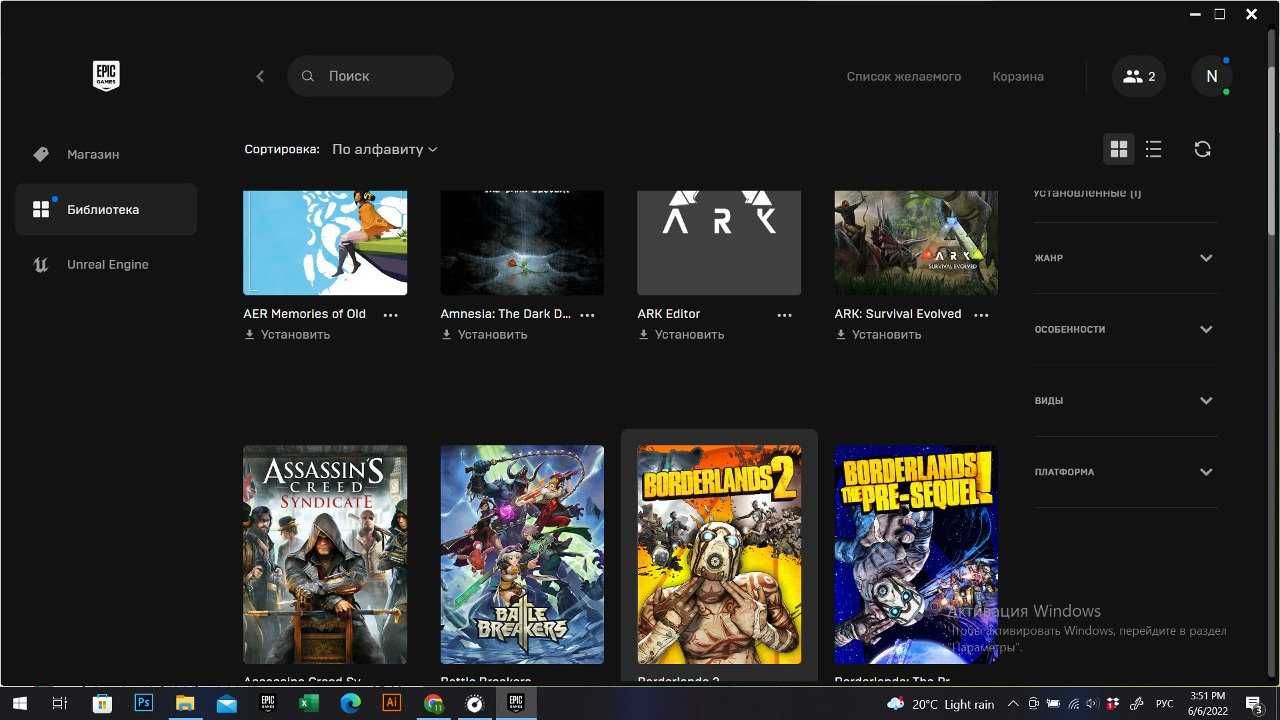
Task: Open Excel from the taskbar
Action: pos(309,703)
